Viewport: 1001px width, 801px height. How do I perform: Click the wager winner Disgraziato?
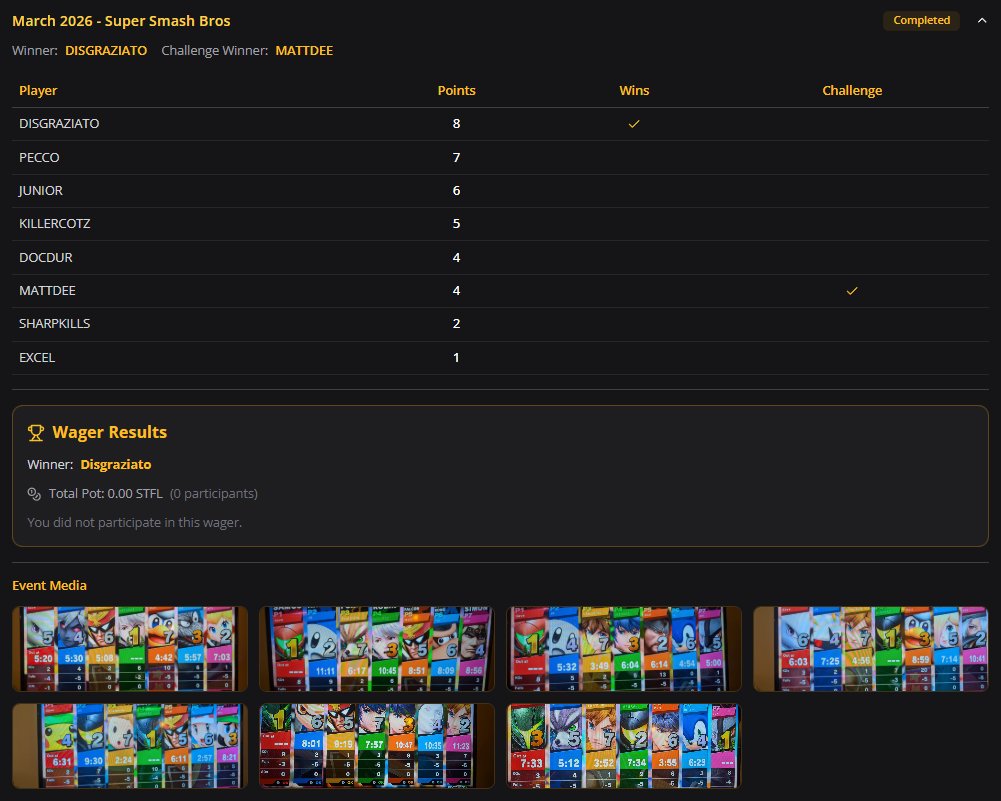coord(116,465)
